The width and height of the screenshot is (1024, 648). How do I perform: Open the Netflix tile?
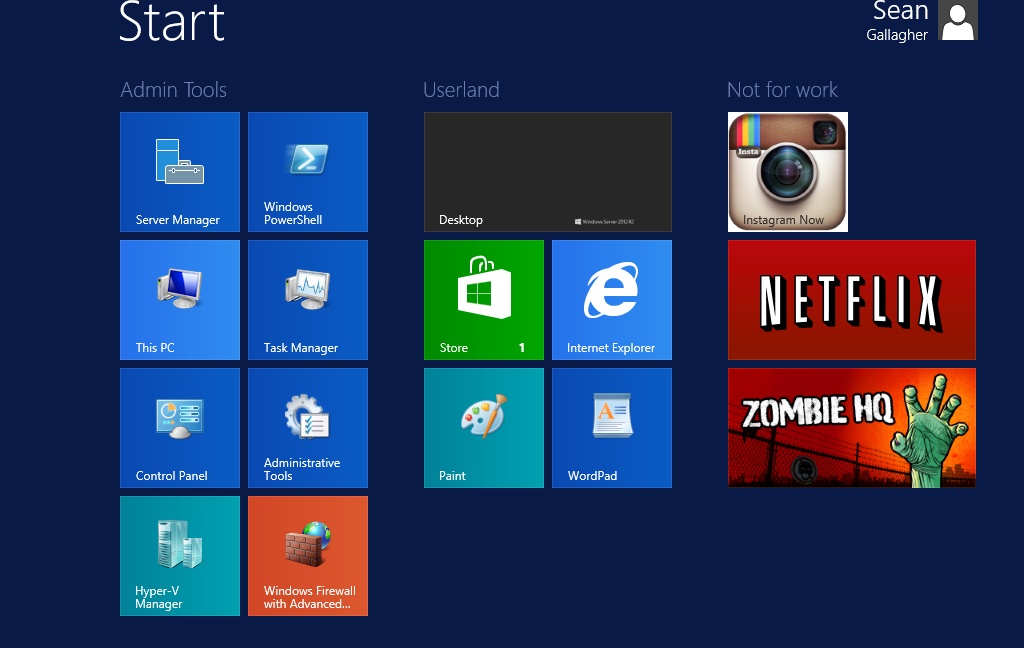[851, 300]
